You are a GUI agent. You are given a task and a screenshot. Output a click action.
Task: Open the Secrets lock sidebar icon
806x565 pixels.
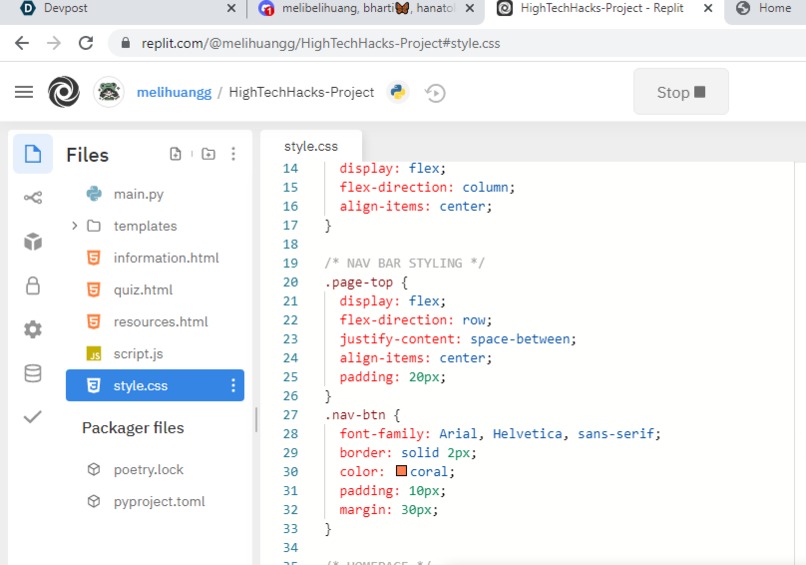33,285
